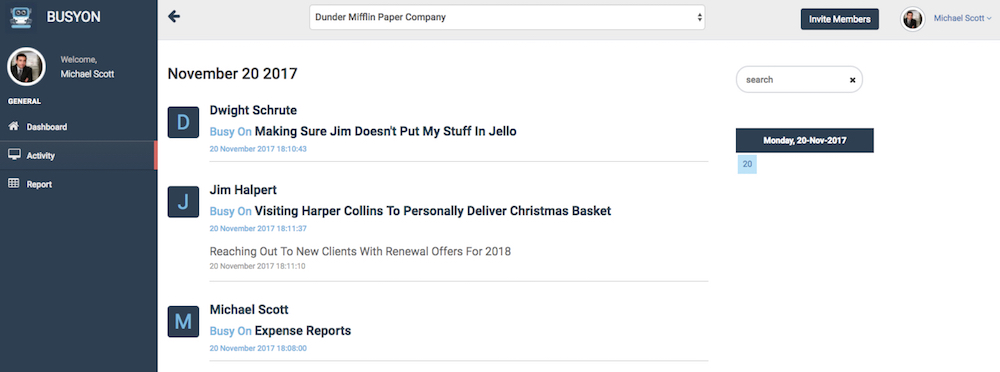Go back using the left arrow icon

pos(173,17)
